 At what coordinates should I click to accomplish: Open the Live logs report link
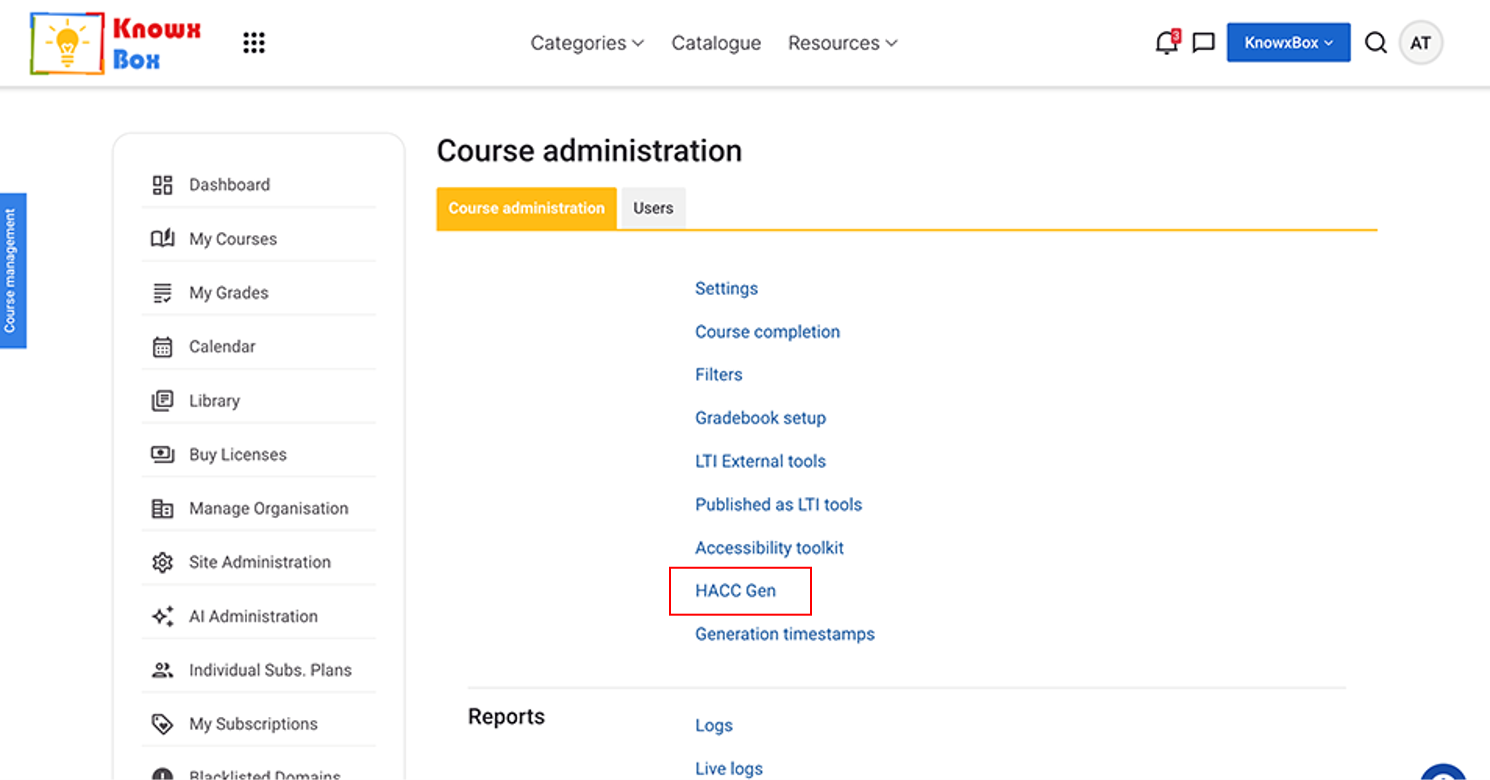coord(729,769)
